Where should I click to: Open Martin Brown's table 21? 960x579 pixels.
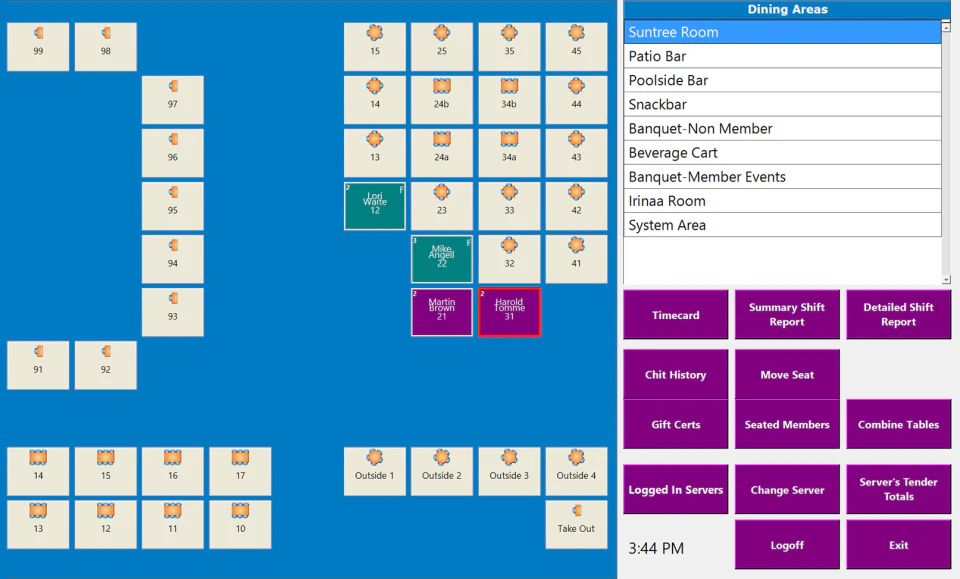pos(442,312)
